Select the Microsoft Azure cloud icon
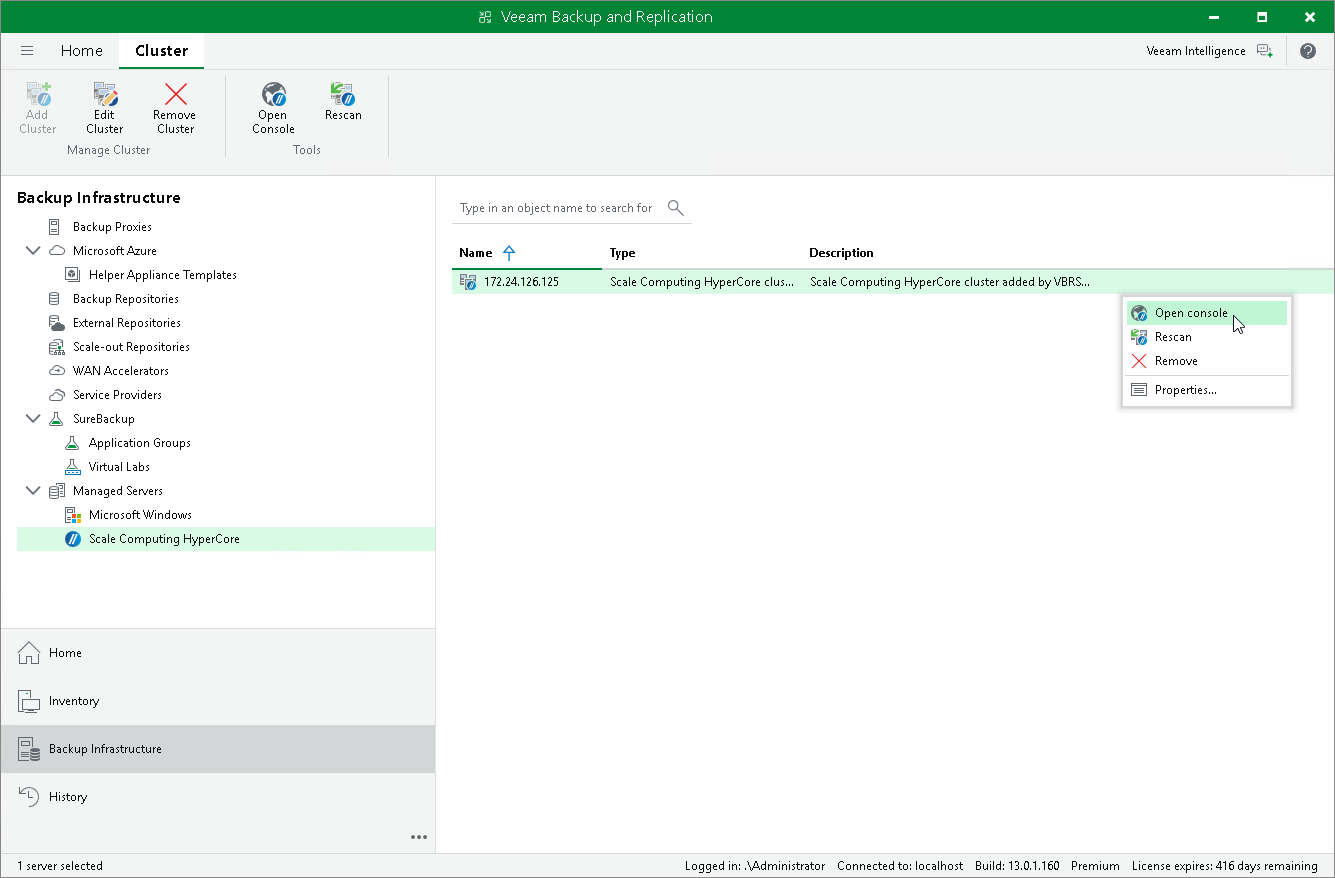This screenshot has width=1335, height=878. 56,251
